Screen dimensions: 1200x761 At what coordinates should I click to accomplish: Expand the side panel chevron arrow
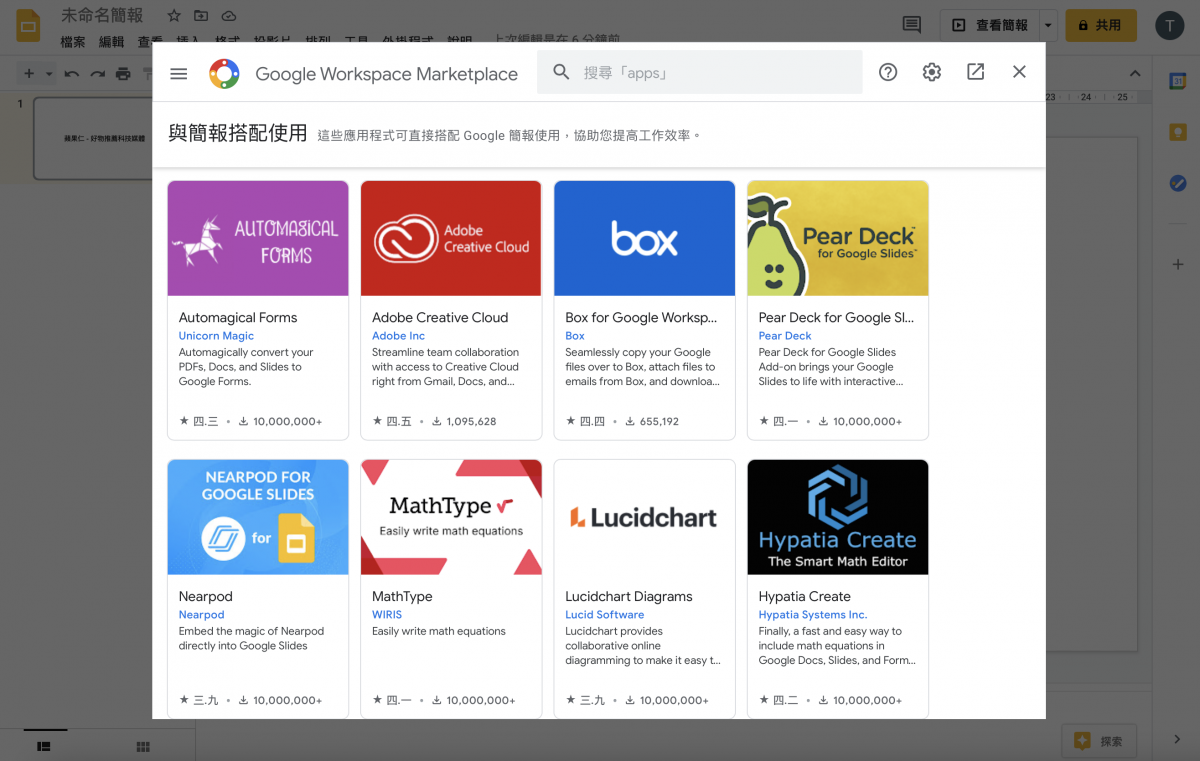[1177, 740]
